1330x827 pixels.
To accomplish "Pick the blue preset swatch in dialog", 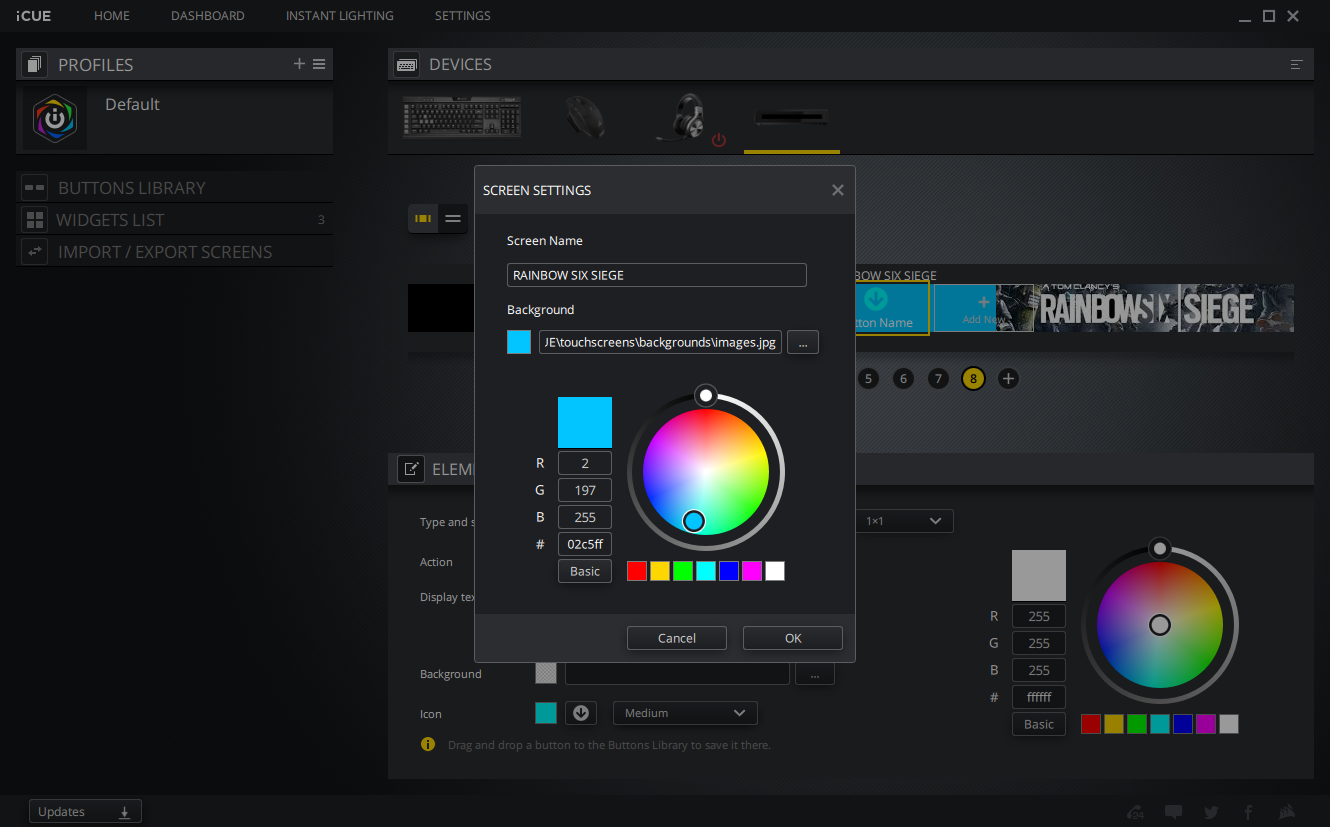I will tap(729, 571).
